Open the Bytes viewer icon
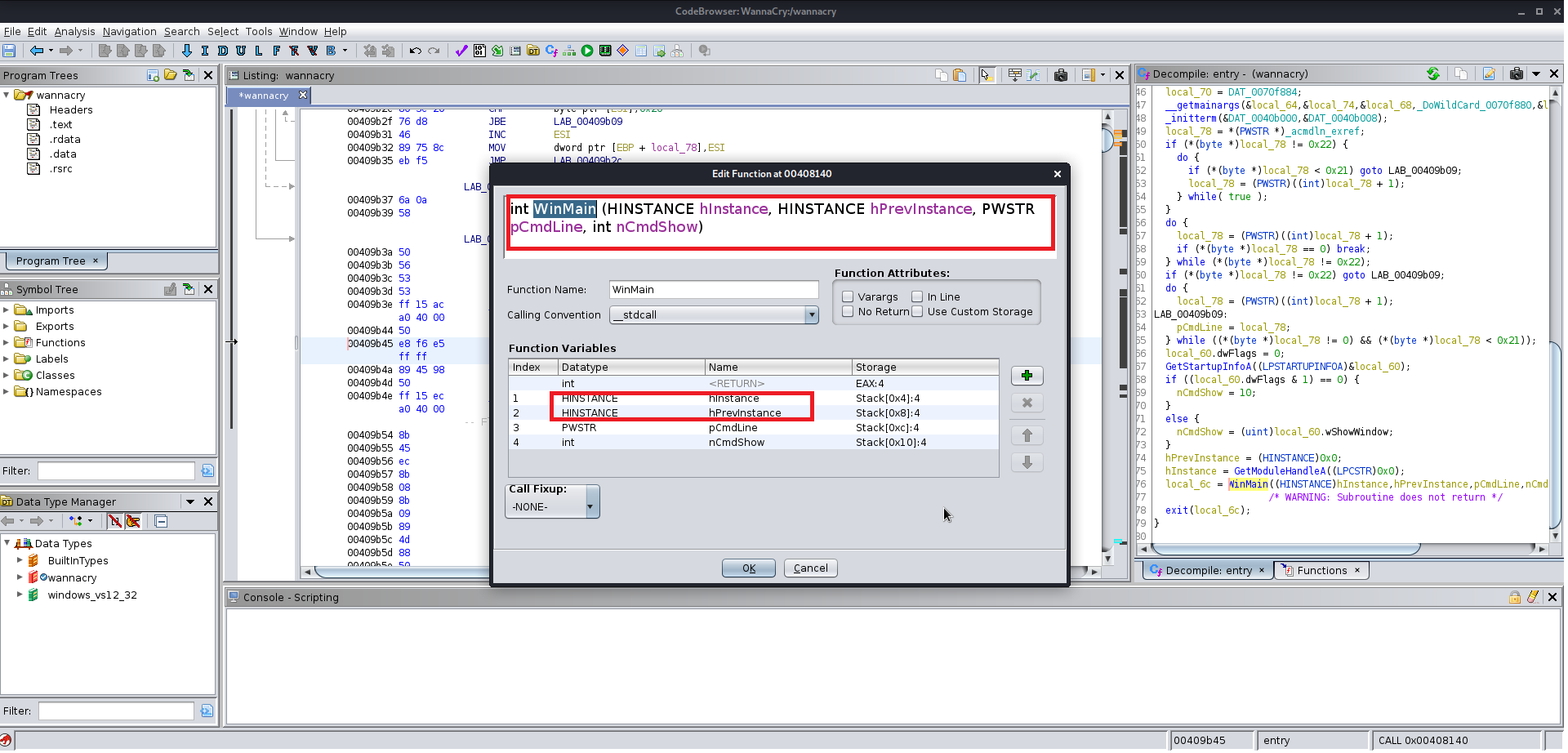1568x753 pixels. coord(479,51)
